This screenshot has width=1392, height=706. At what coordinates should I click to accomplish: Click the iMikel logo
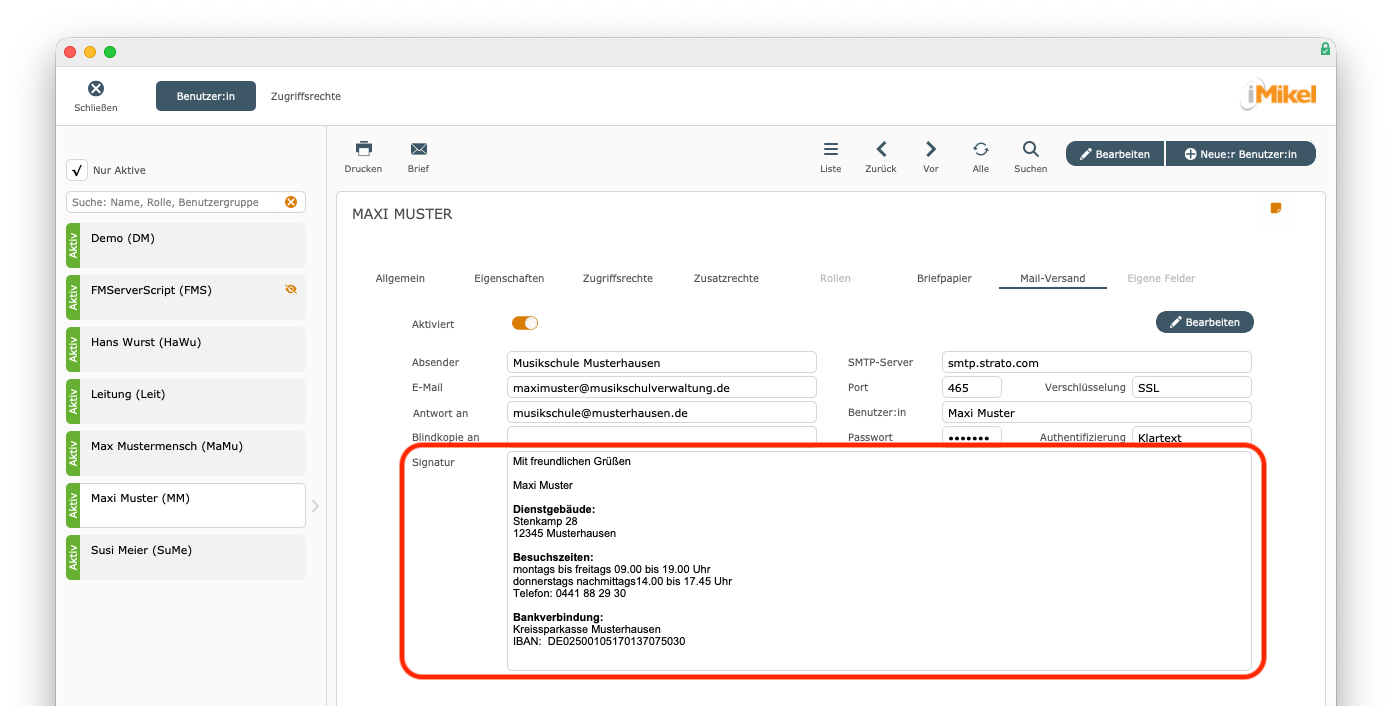[x=1279, y=96]
